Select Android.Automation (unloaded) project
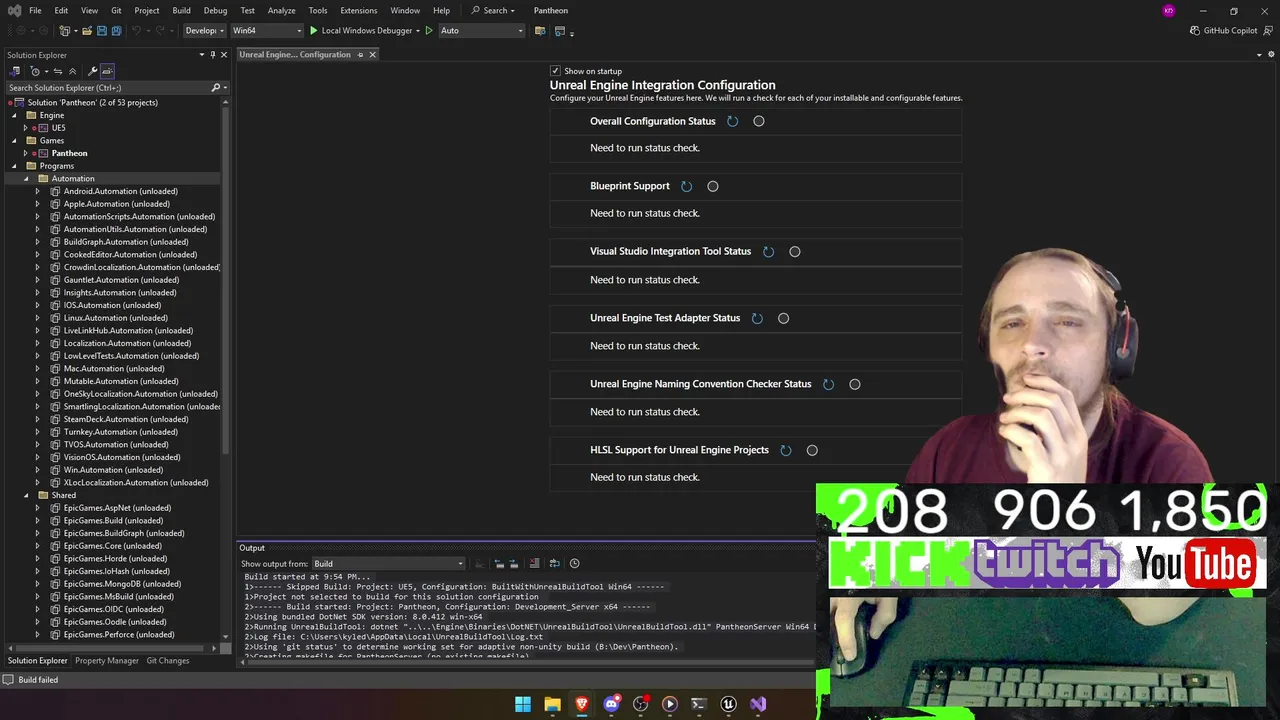This screenshot has height=720, width=1280. pos(120,191)
